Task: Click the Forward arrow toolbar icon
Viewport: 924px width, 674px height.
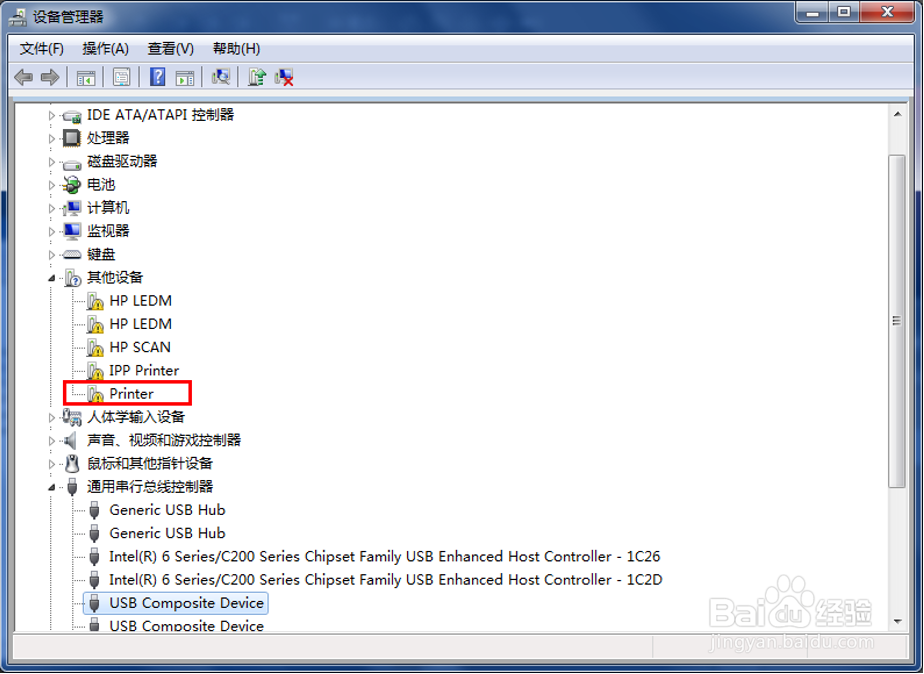Action: coord(50,77)
